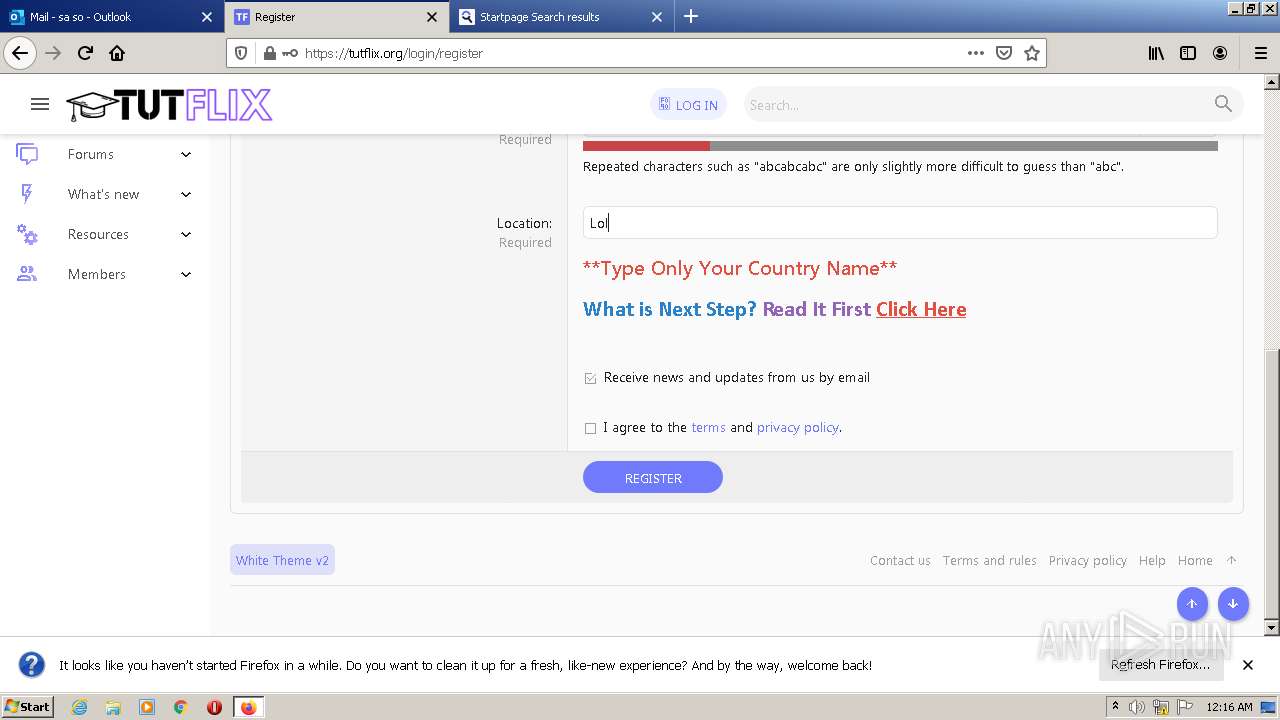Toggle the TutFlix hamburger navigation

40,104
